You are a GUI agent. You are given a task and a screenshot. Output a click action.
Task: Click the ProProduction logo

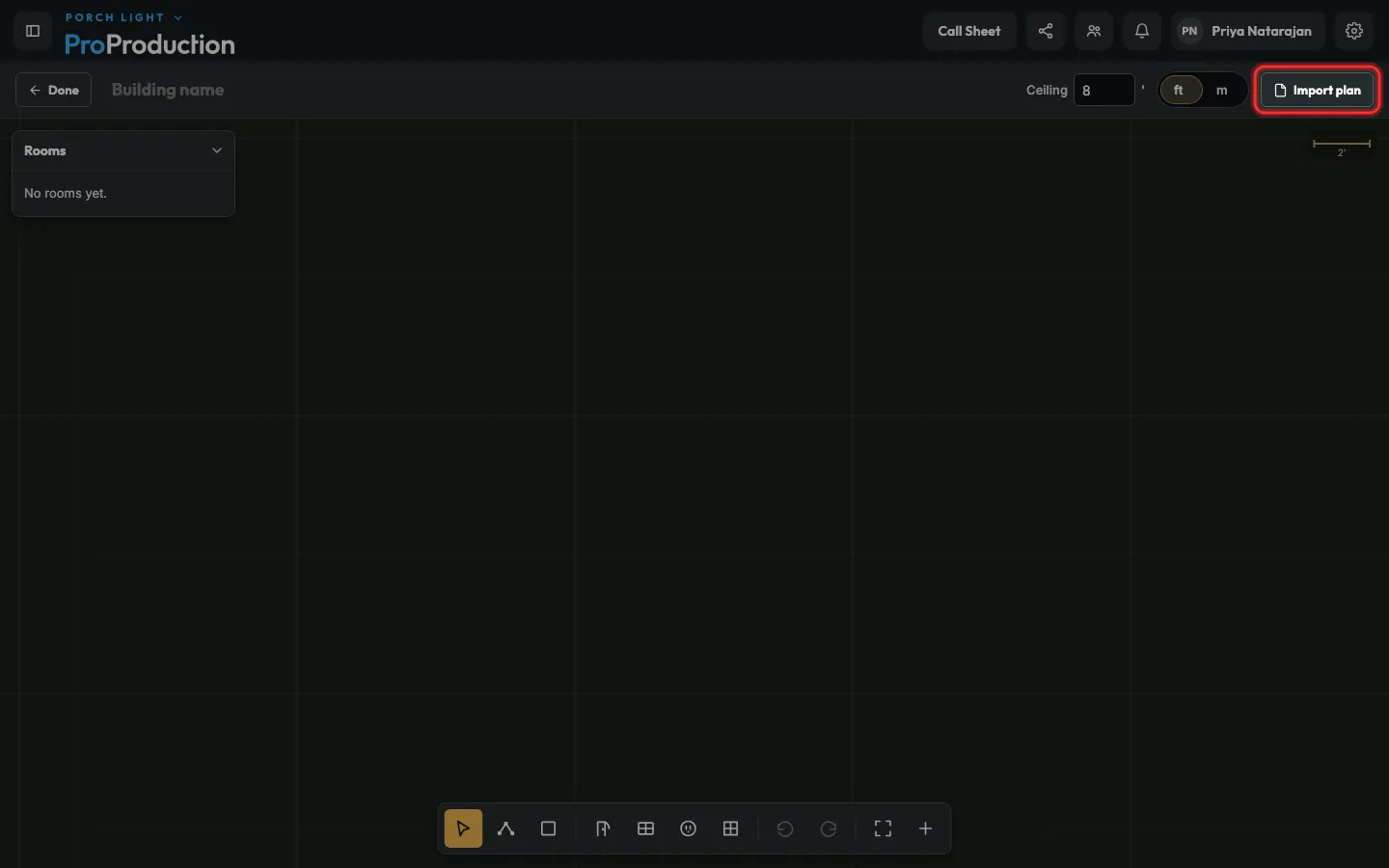pyautogui.click(x=150, y=44)
